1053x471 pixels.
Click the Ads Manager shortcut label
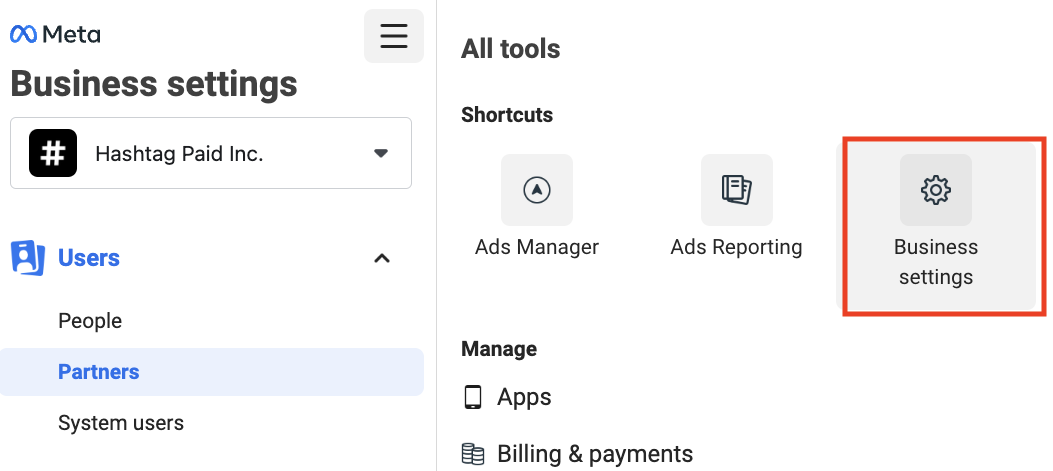click(537, 247)
